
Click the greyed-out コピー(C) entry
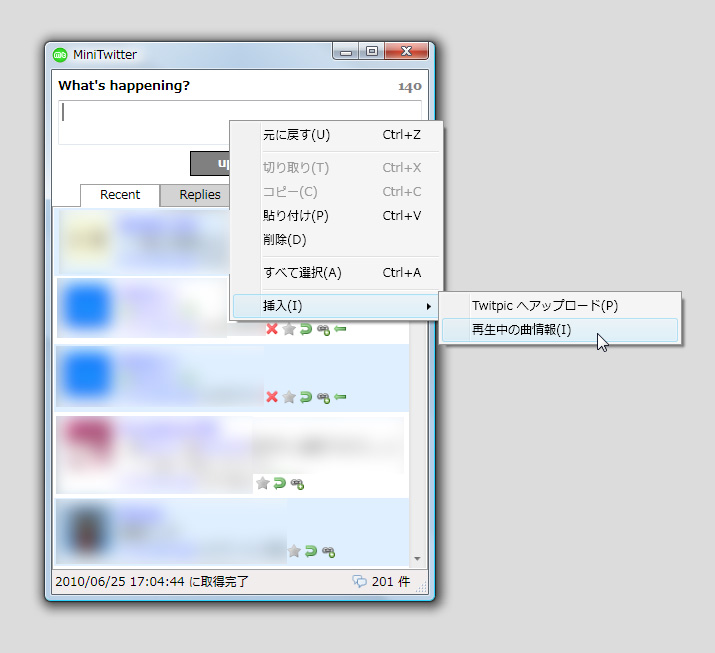point(338,192)
